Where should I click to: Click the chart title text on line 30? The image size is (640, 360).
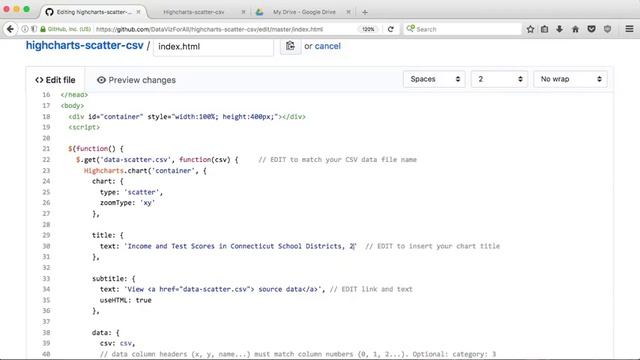click(x=240, y=246)
